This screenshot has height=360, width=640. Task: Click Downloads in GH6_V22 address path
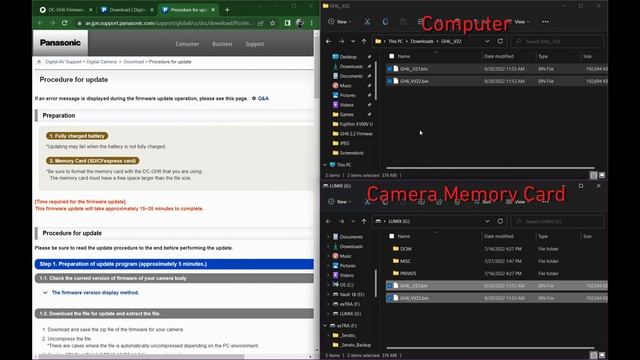click(422, 41)
